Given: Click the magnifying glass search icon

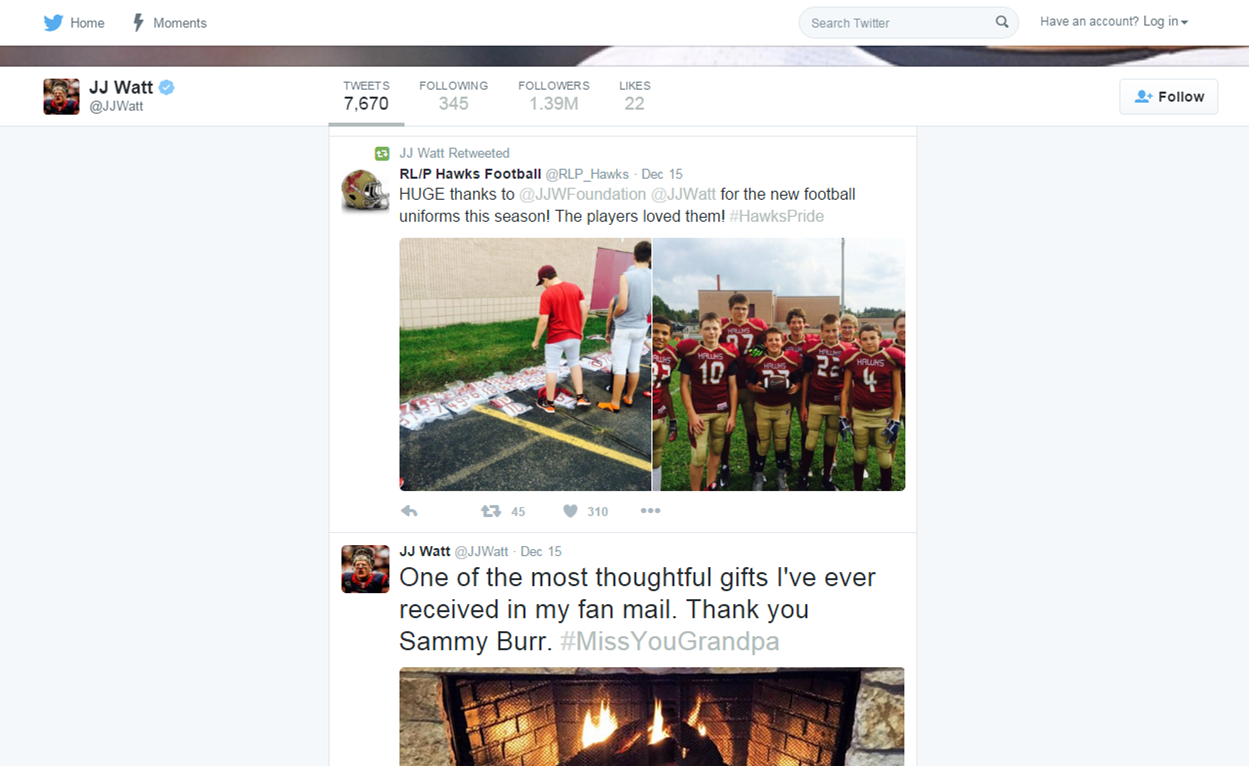Looking at the screenshot, I should click(x=1002, y=22).
